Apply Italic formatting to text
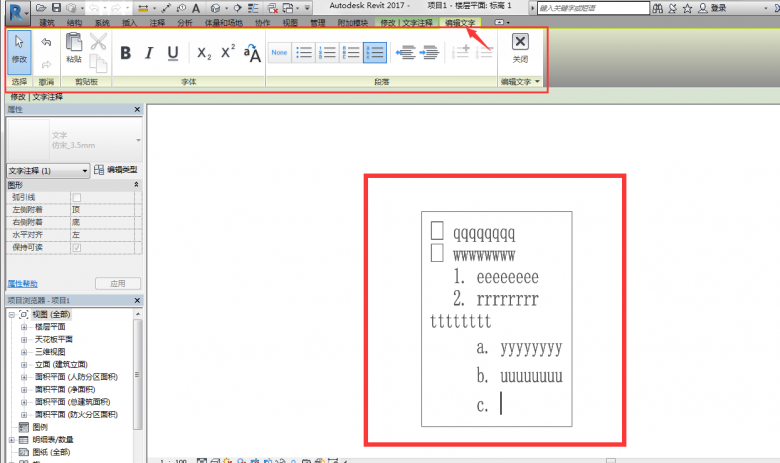This screenshot has width=780, height=463. pos(149,53)
